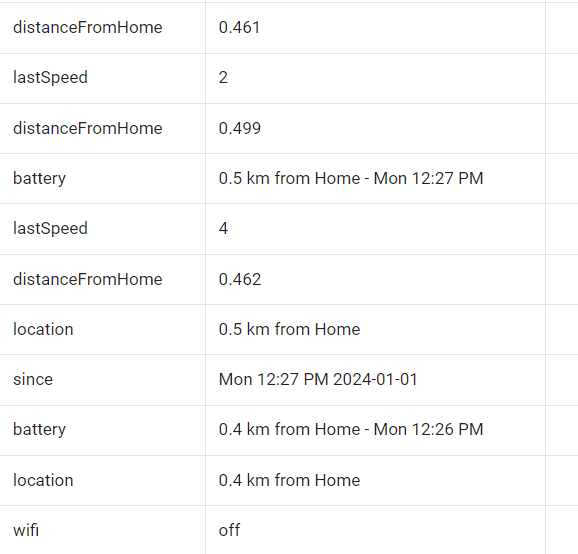Click the value 0.461
Screen dimensions: 578x554
point(240,28)
